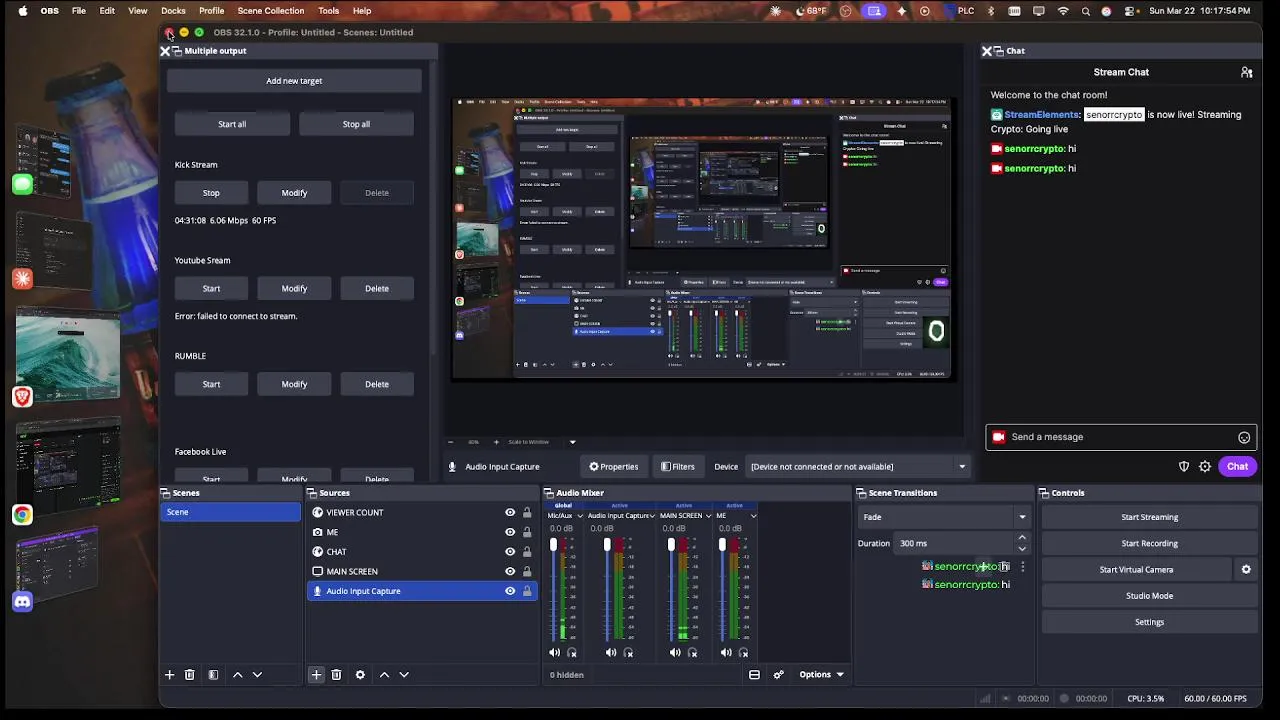Move source down in Sources dock
This screenshot has width=1280, height=720.
tap(404, 675)
